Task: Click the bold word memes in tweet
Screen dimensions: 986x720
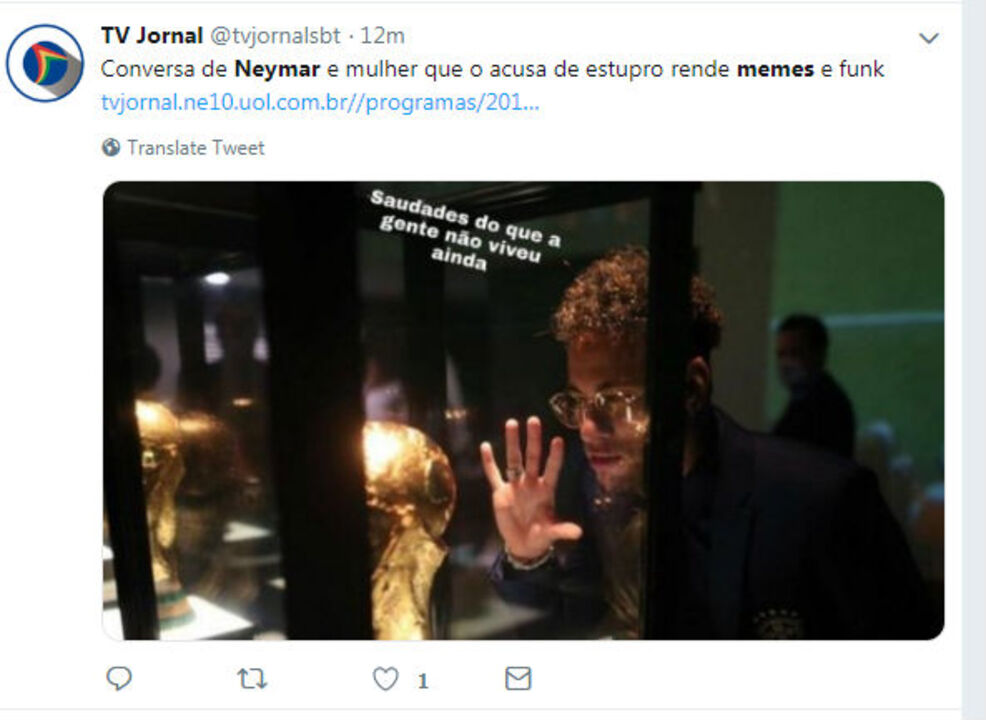Action: 775,69
